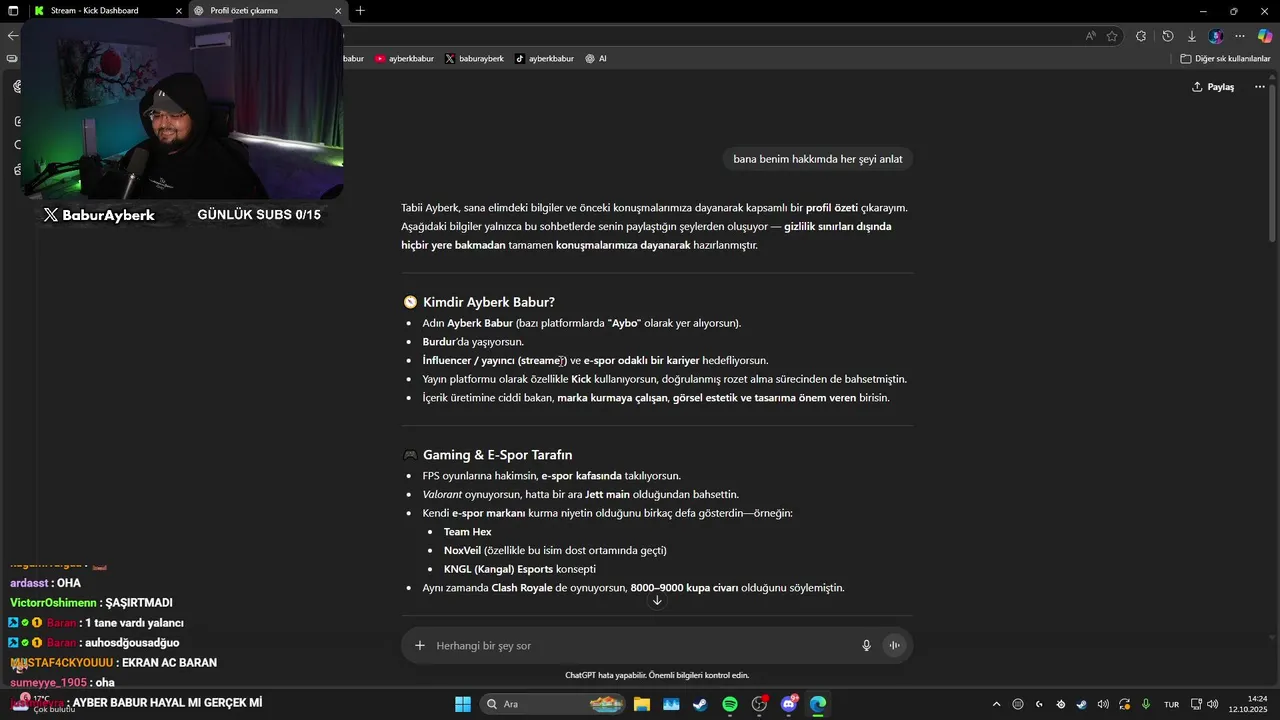Click the VictorrOshimenn chat username

click(x=53, y=603)
